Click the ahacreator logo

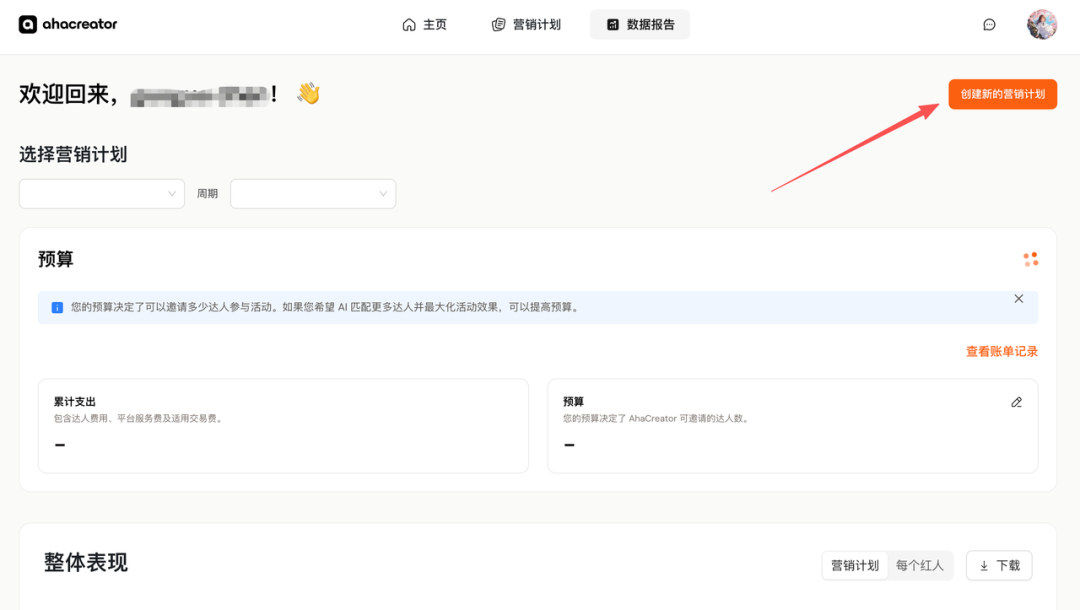click(x=68, y=24)
